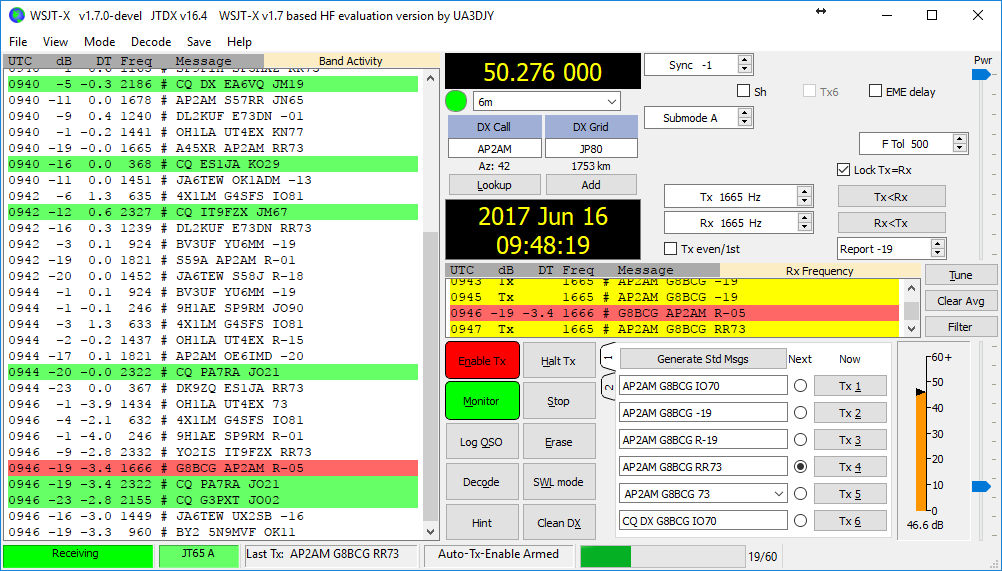1002x571 pixels.
Task: Click Halt Tx button
Action: (559, 360)
